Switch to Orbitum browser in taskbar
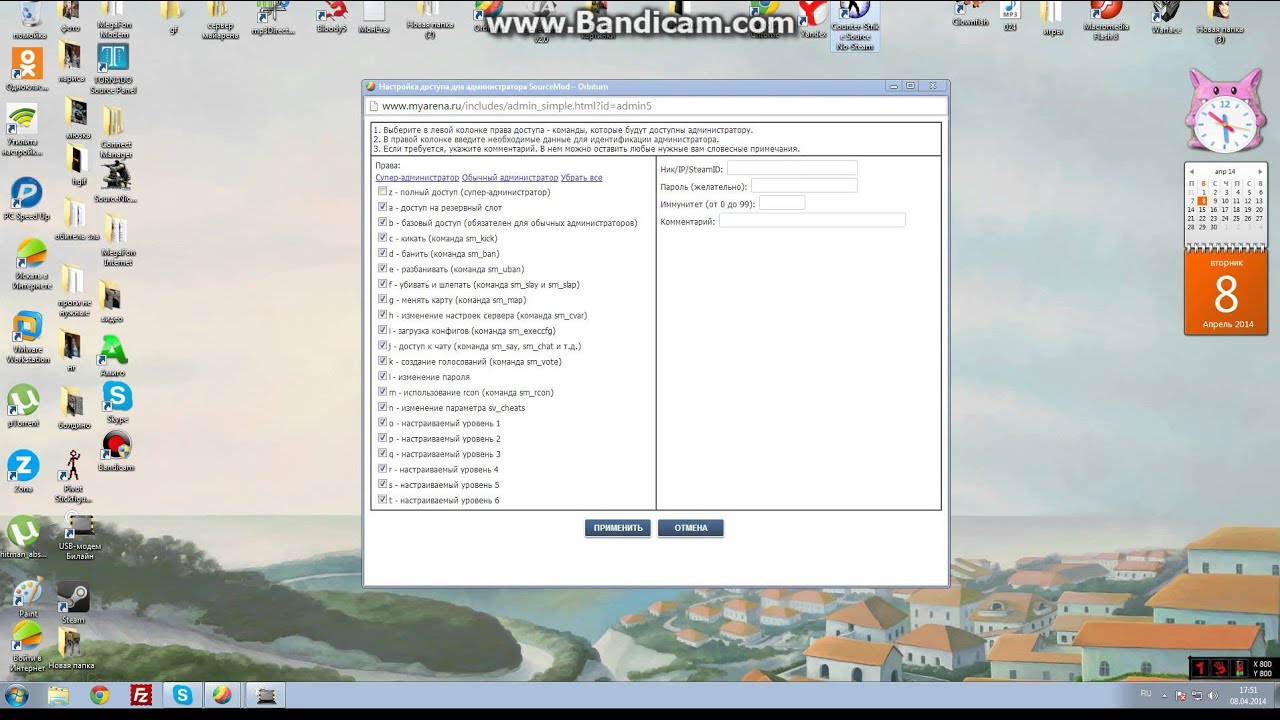 pos(222,695)
